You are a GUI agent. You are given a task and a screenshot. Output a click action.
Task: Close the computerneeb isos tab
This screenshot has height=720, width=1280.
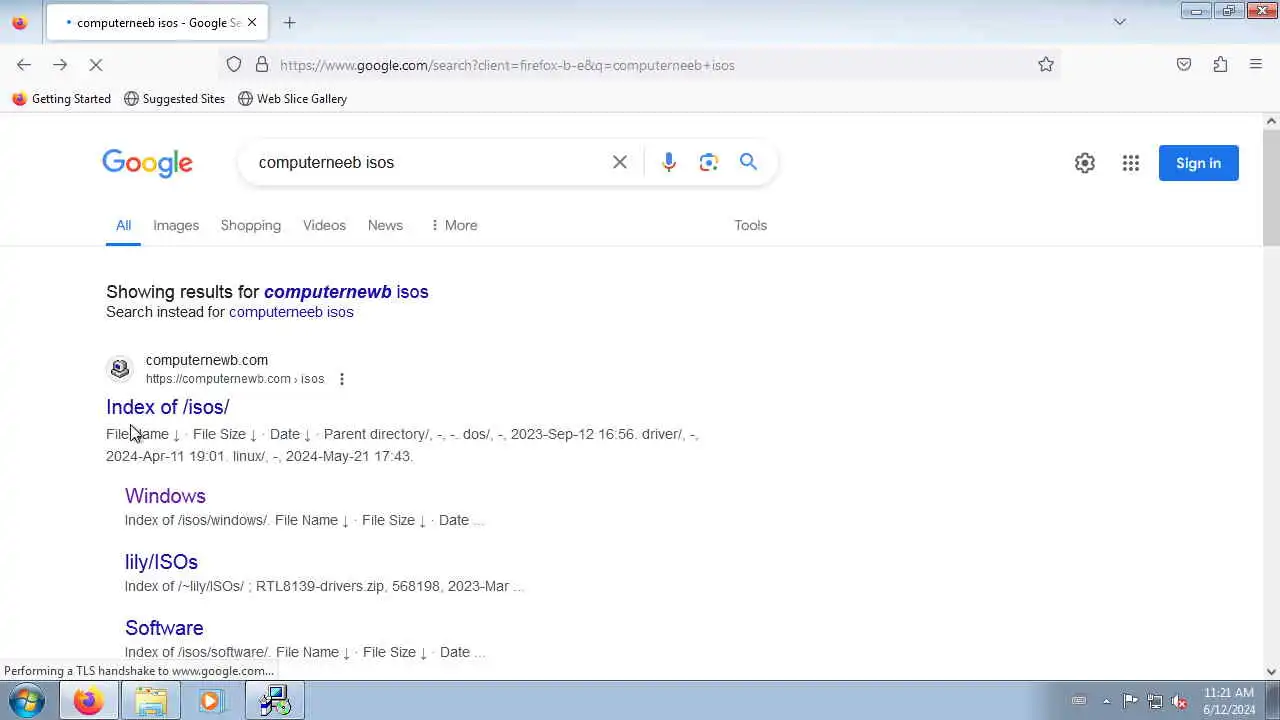tap(252, 22)
